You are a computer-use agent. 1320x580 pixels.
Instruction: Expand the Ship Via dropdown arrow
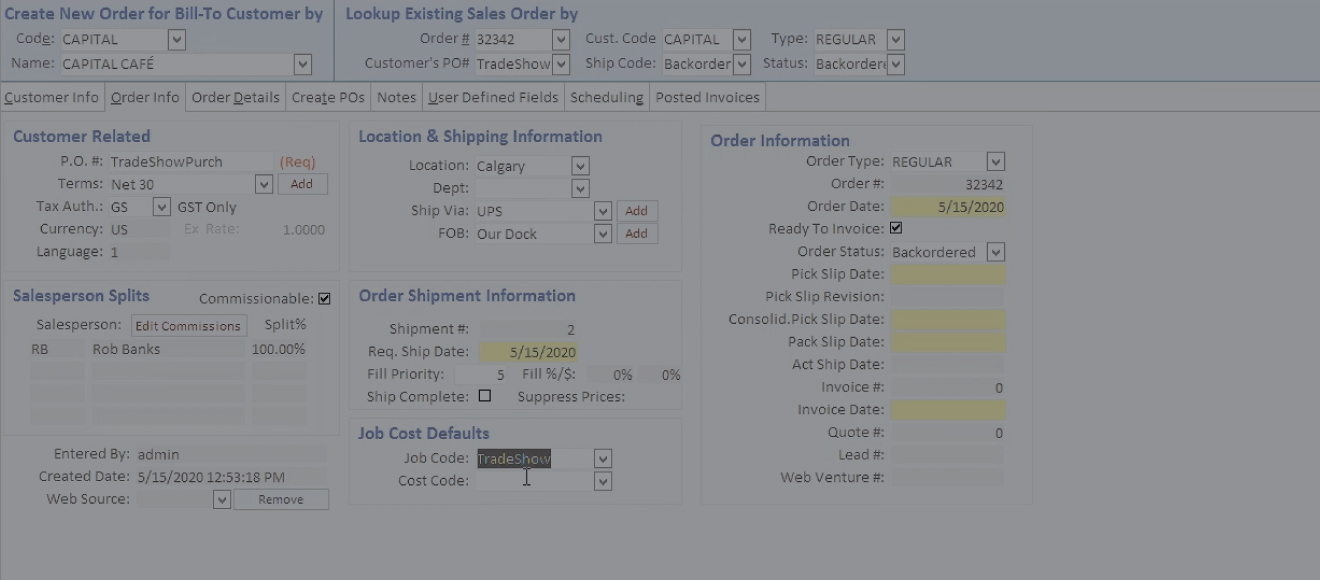click(602, 211)
